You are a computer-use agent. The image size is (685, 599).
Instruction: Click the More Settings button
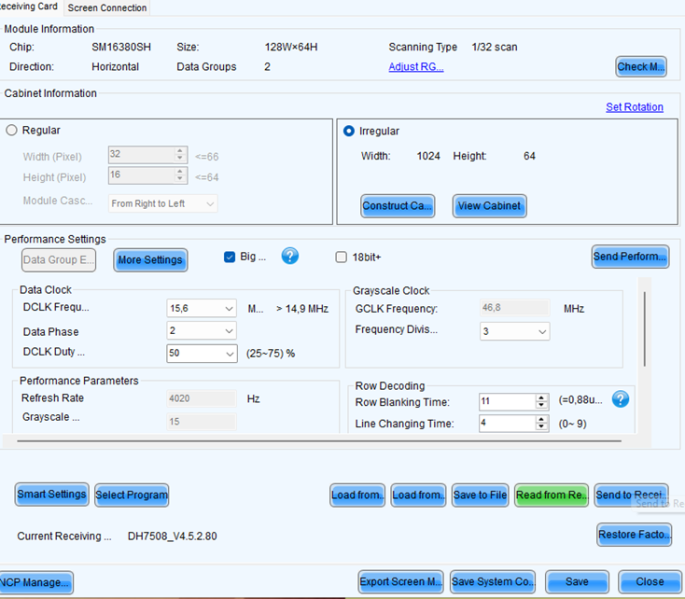150,260
